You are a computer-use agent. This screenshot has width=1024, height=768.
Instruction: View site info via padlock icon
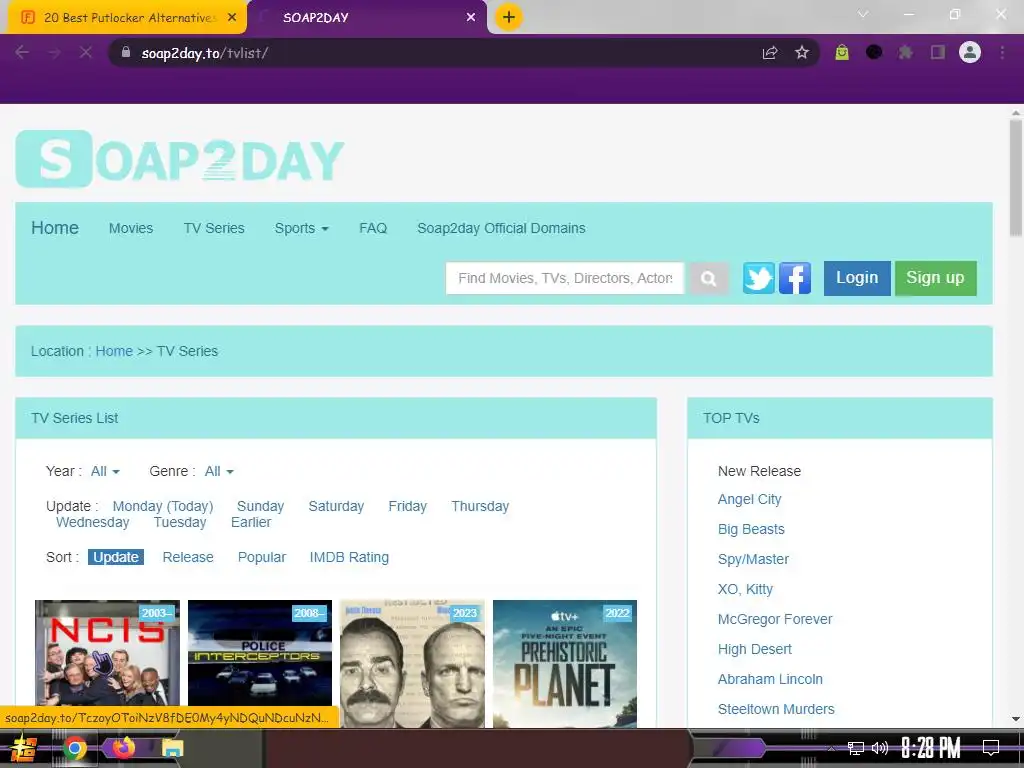click(126, 52)
